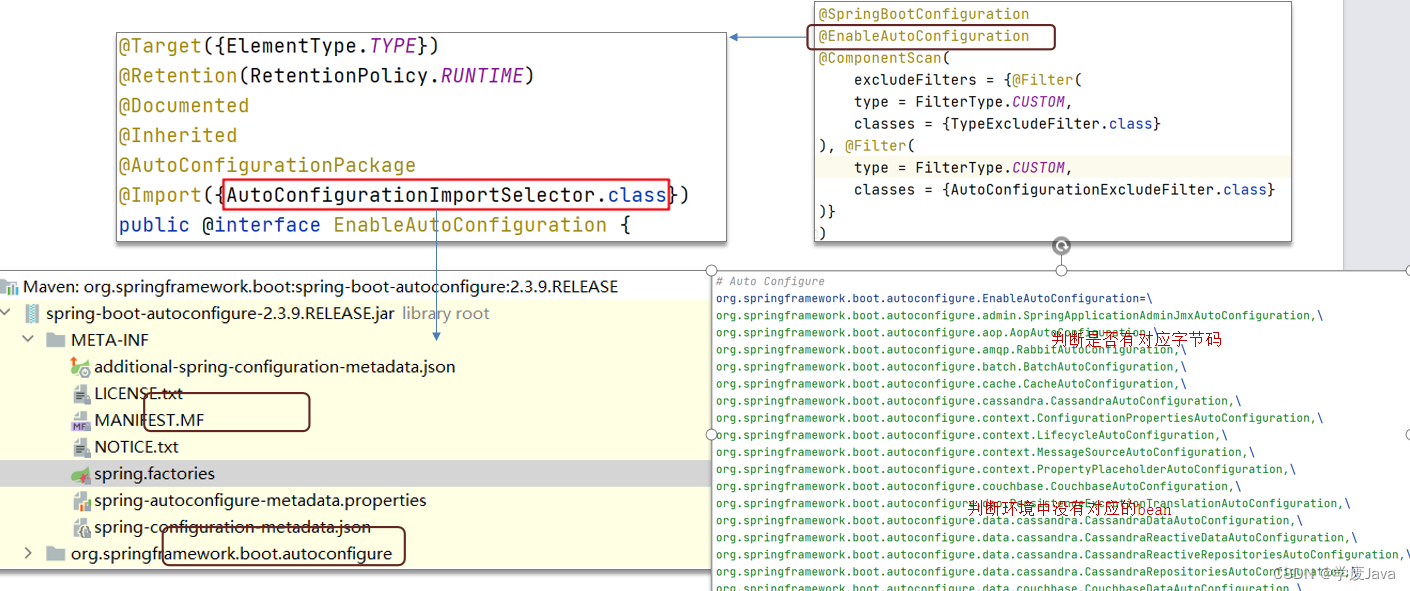This screenshot has width=1410, height=591.
Task: Click the @EnableAutoConfiguration annotation
Action: pyautogui.click(x=924, y=36)
